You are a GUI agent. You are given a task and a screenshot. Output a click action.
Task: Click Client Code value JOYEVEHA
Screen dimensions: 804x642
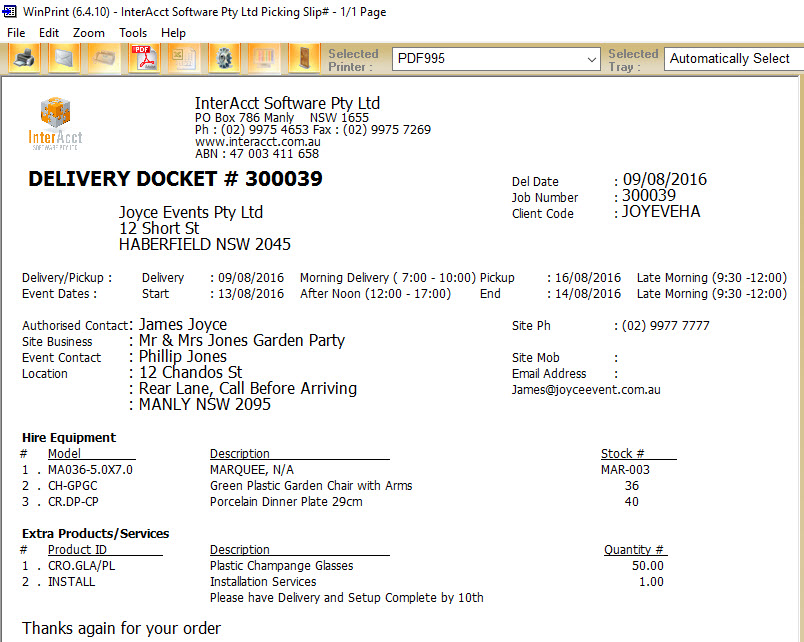point(660,211)
